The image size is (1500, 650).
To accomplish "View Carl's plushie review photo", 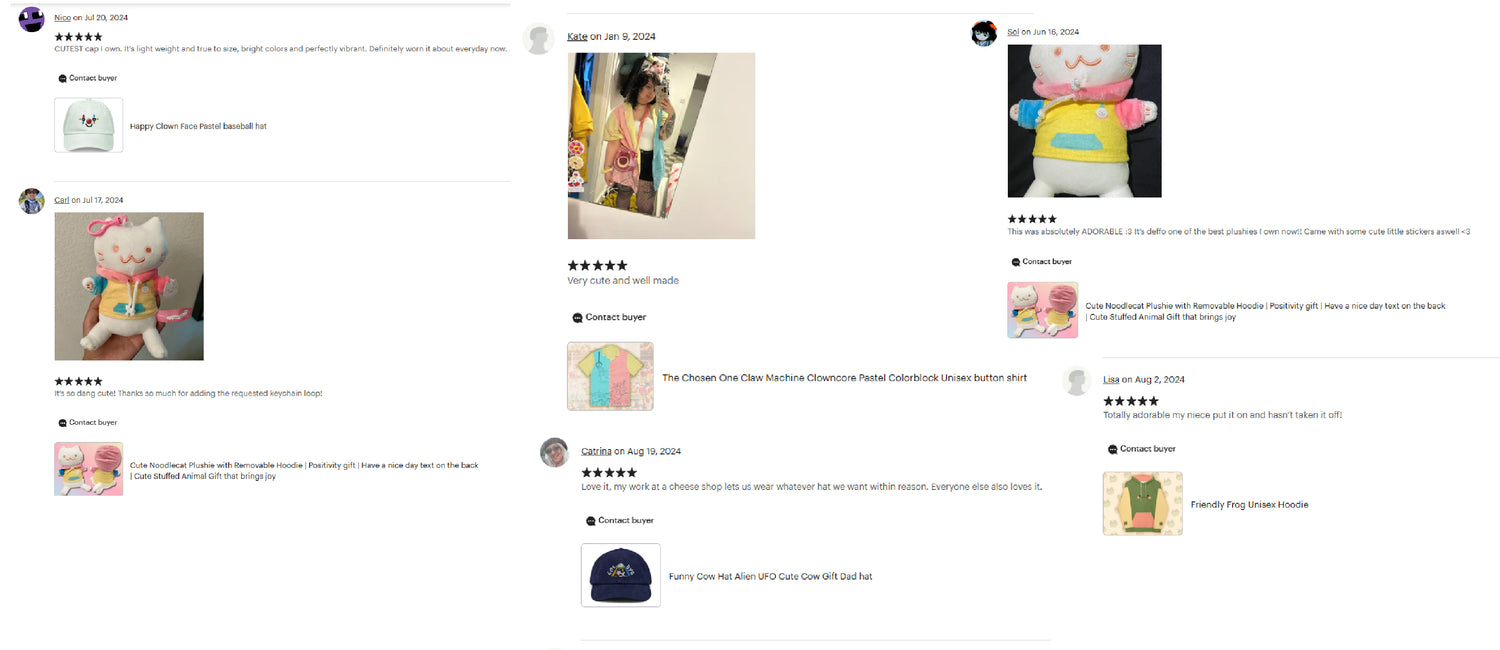I will click(129, 286).
